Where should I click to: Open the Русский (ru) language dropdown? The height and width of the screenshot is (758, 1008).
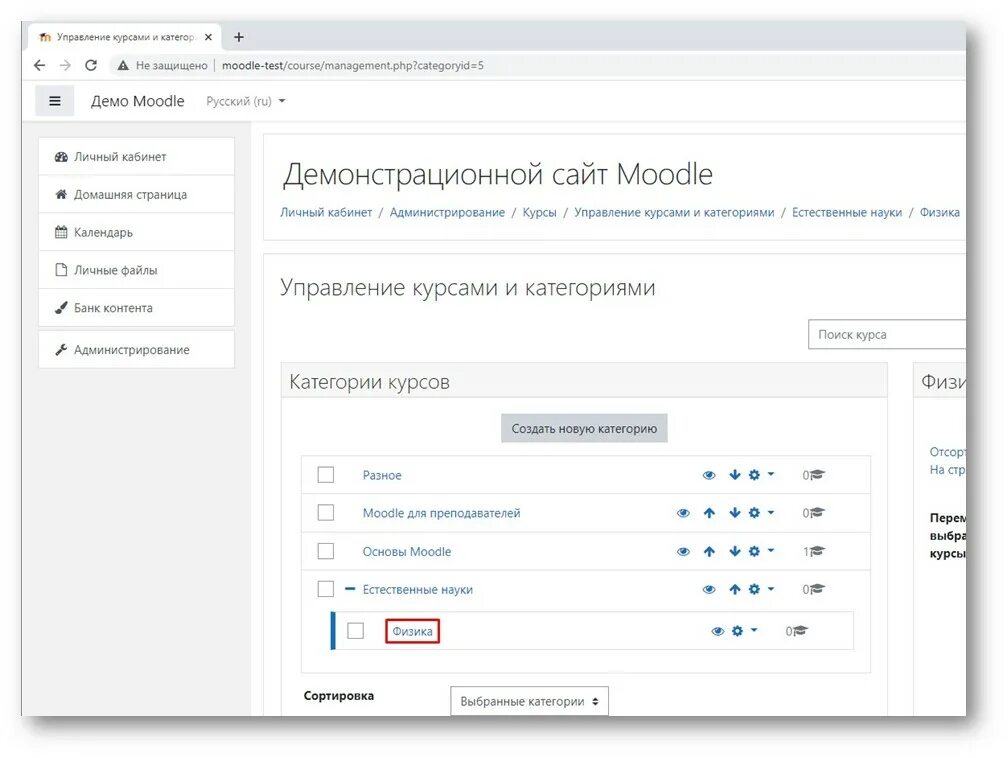coord(246,102)
